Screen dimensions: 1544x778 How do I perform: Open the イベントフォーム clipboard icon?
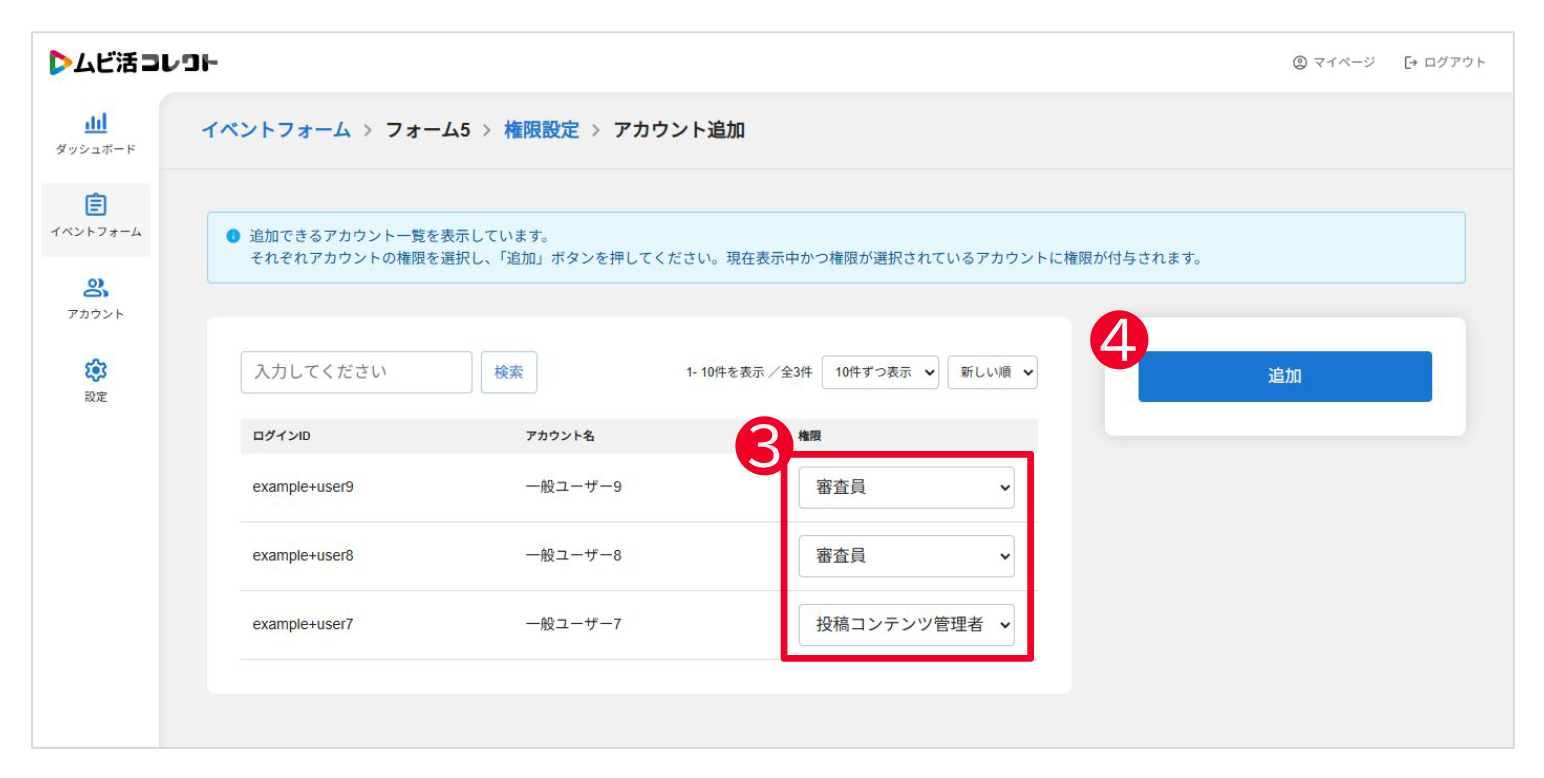pyautogui.click(x=96, y=205)
